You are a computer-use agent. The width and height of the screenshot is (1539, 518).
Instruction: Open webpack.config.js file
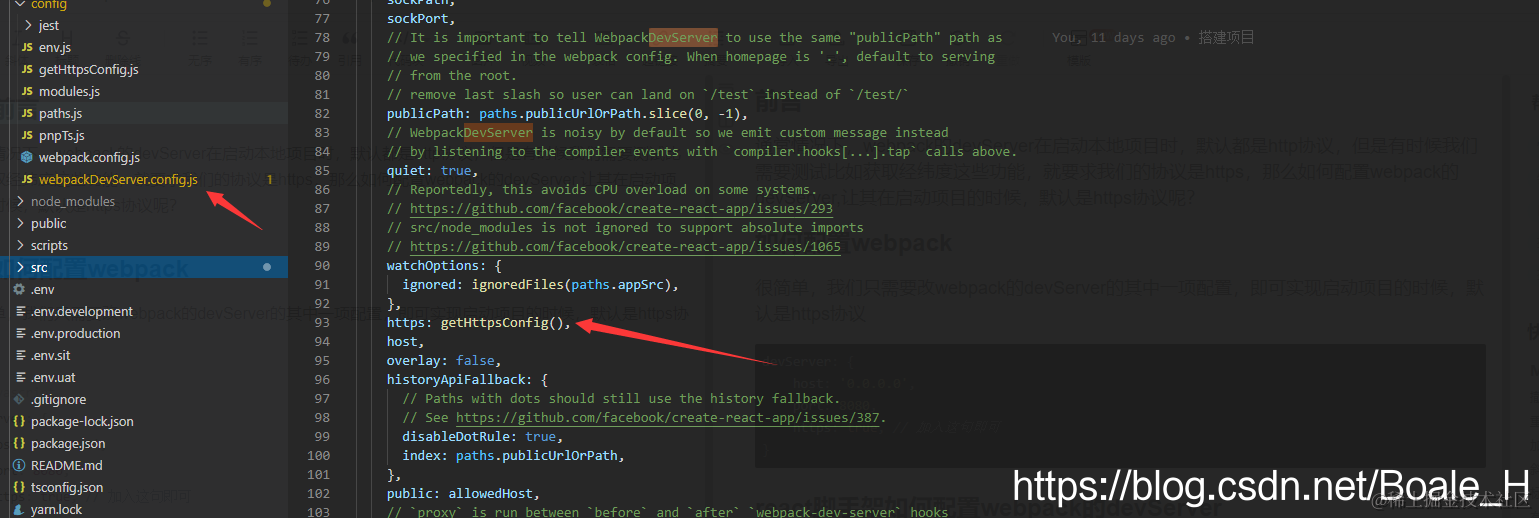pyautogui.click(x=89, y=157)
